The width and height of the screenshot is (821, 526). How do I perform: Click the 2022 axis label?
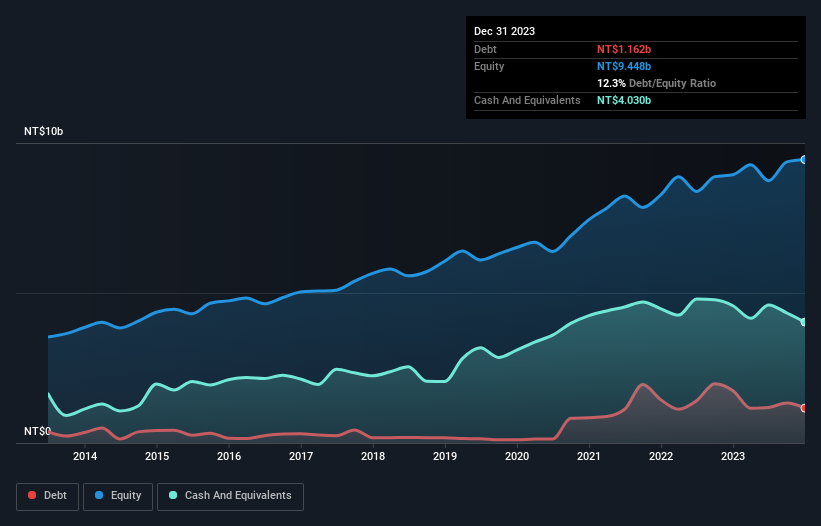(x=661, y=456)
